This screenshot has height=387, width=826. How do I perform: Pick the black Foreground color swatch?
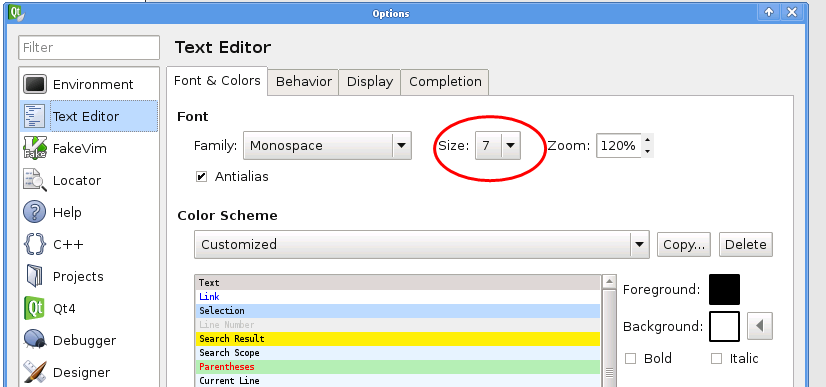point(724,289)
